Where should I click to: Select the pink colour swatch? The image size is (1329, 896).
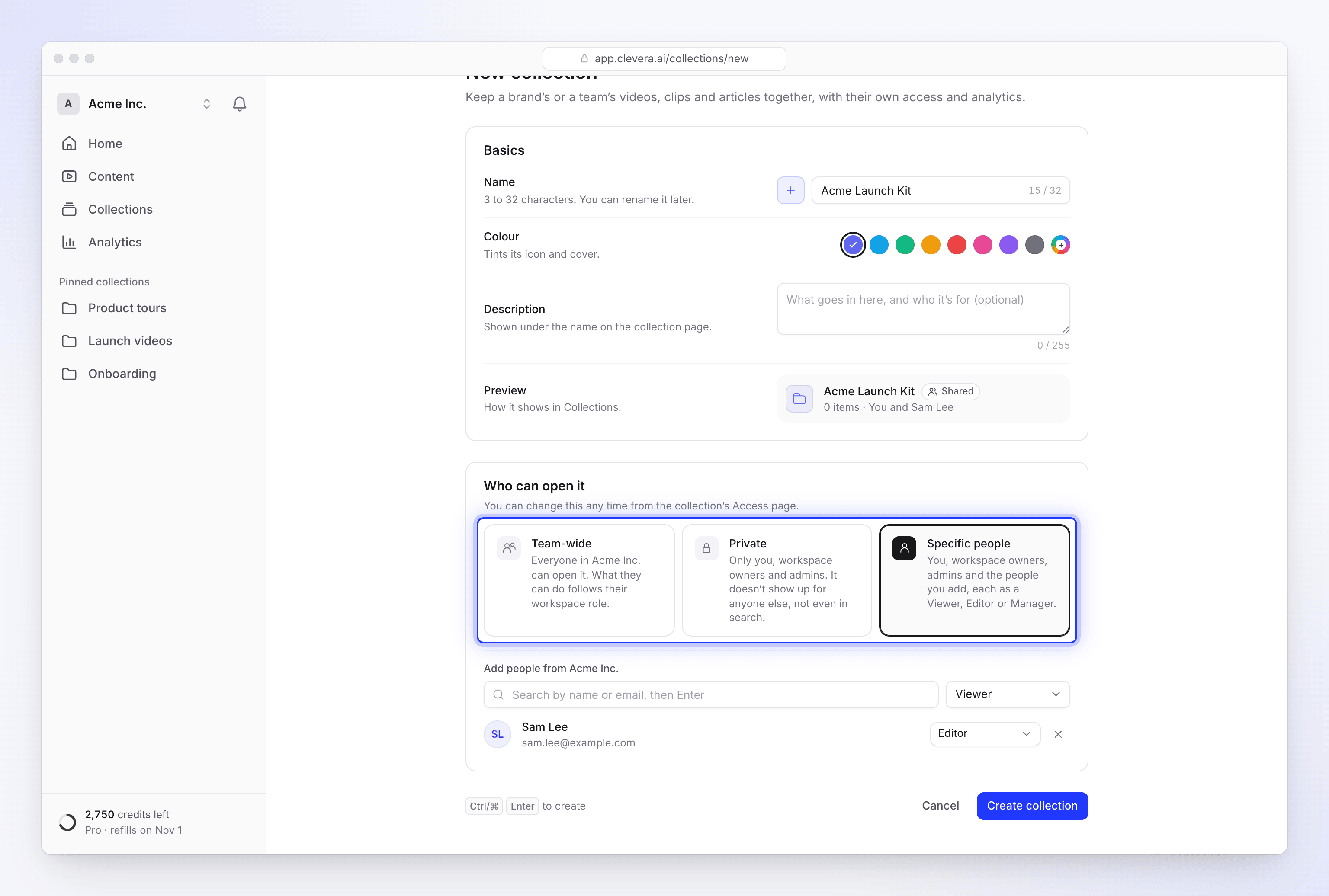(982, 245)
